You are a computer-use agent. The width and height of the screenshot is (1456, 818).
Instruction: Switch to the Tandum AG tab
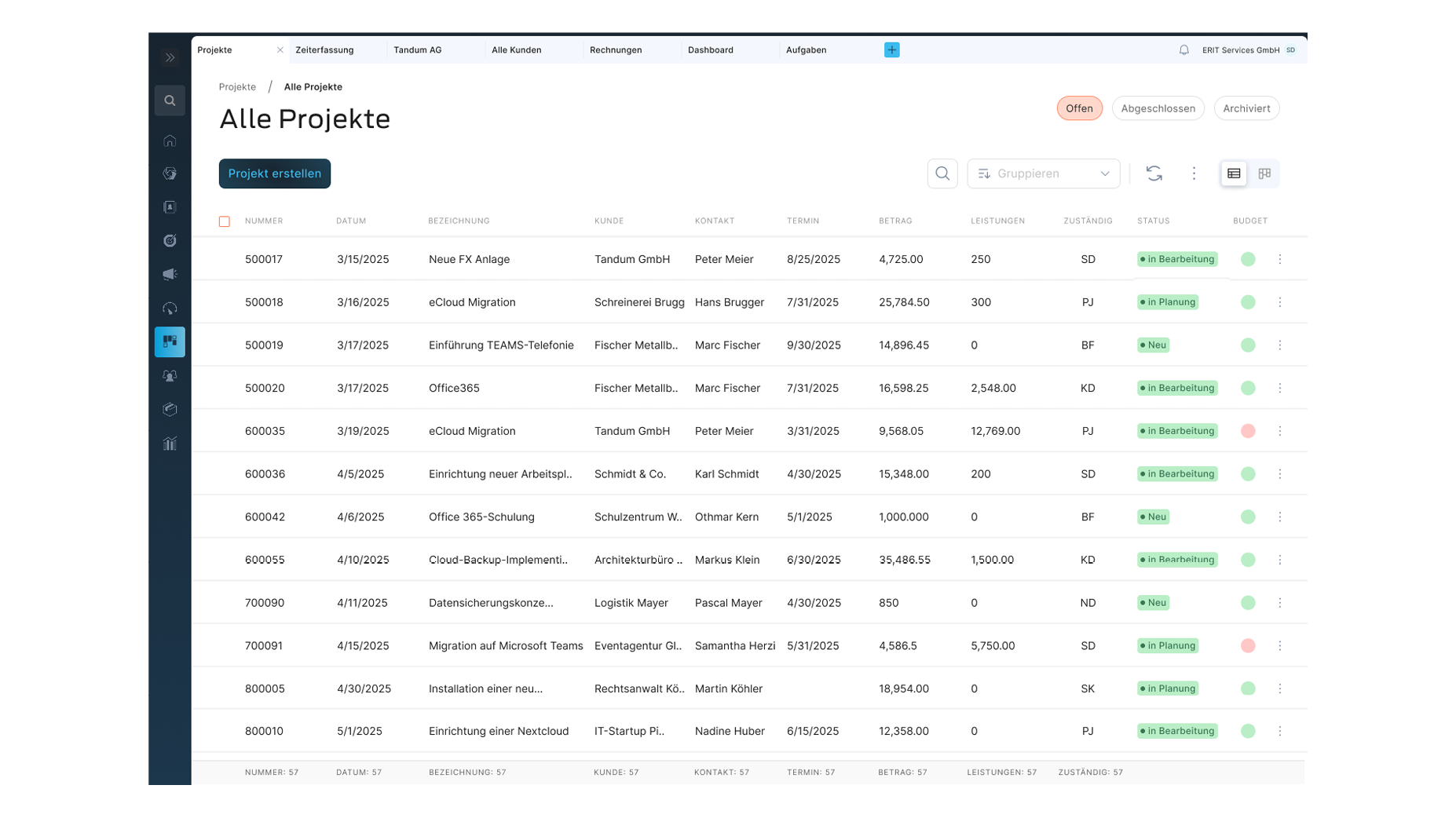(418, 50)
